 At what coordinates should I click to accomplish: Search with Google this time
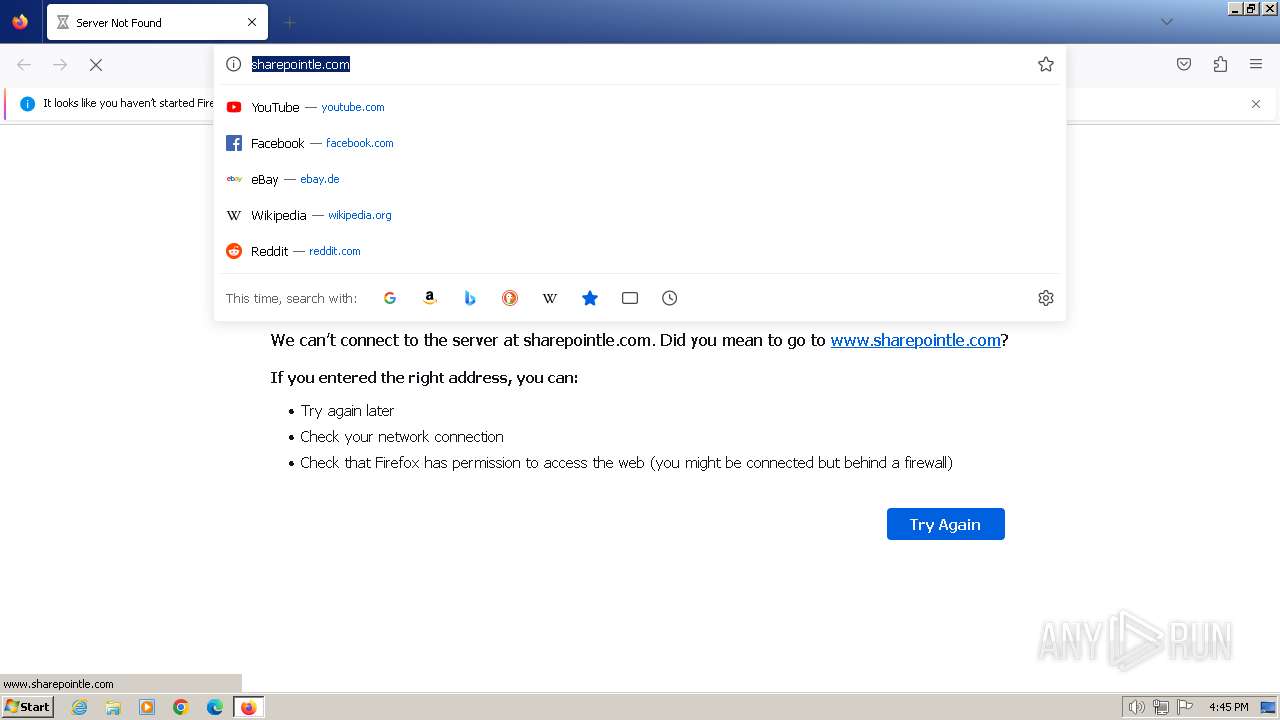[x=390, y=298]
